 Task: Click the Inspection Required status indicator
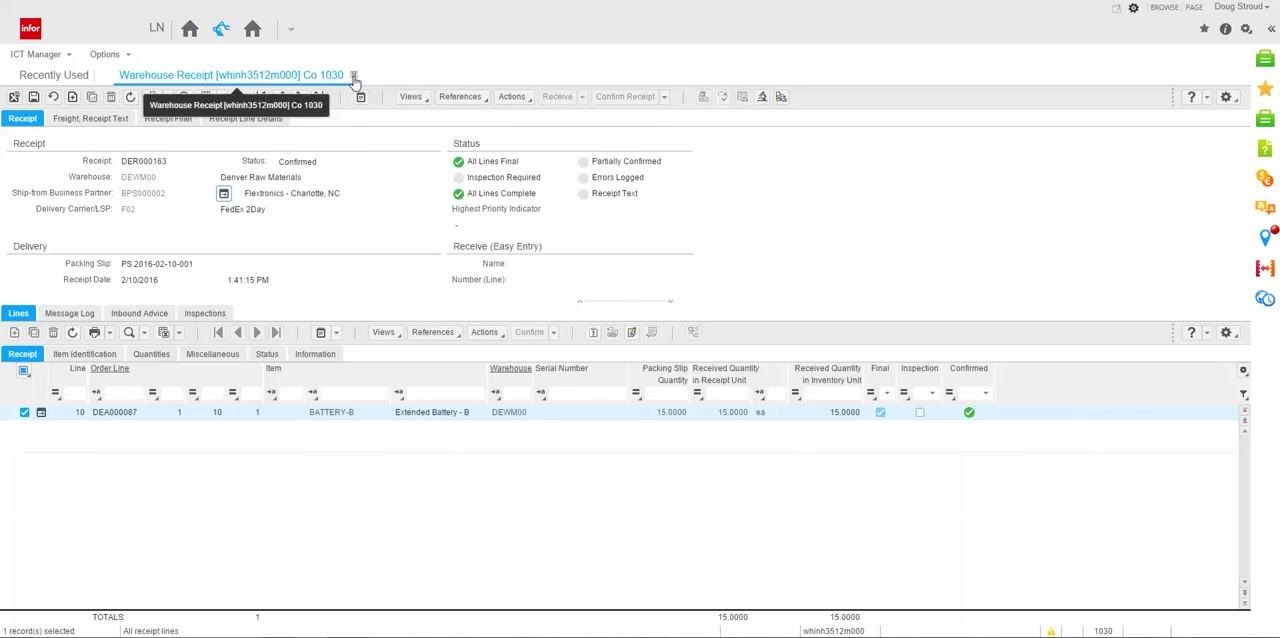[458, 177]
